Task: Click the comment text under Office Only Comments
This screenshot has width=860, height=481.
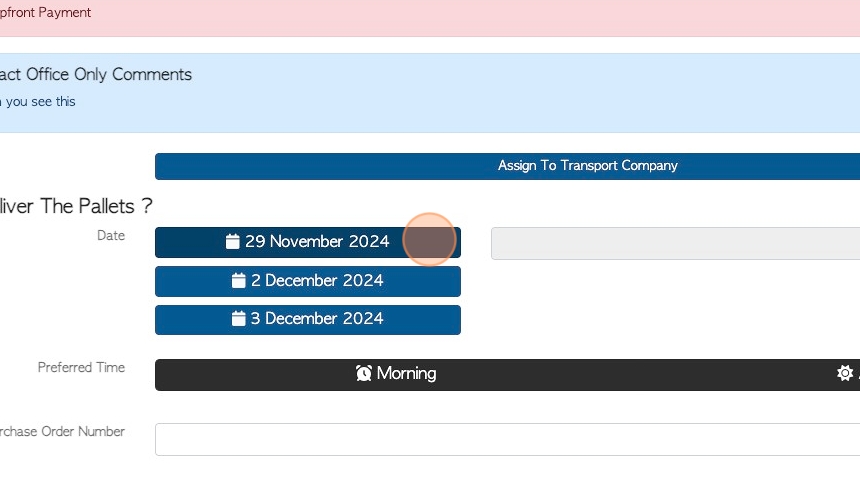Action: tap(38, 102)
